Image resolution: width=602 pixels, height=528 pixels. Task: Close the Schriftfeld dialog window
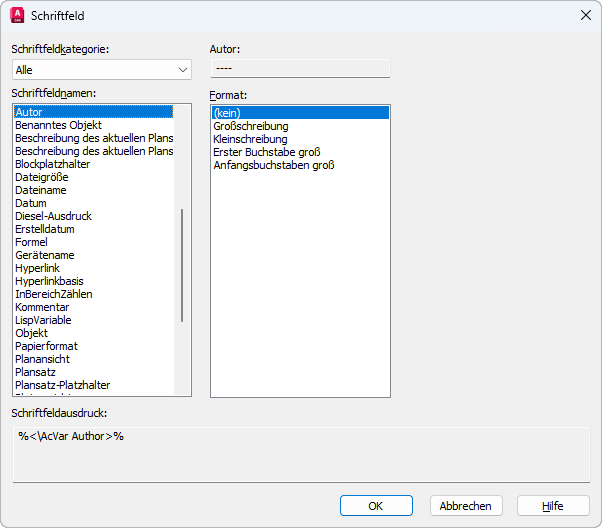coord(585,15)
